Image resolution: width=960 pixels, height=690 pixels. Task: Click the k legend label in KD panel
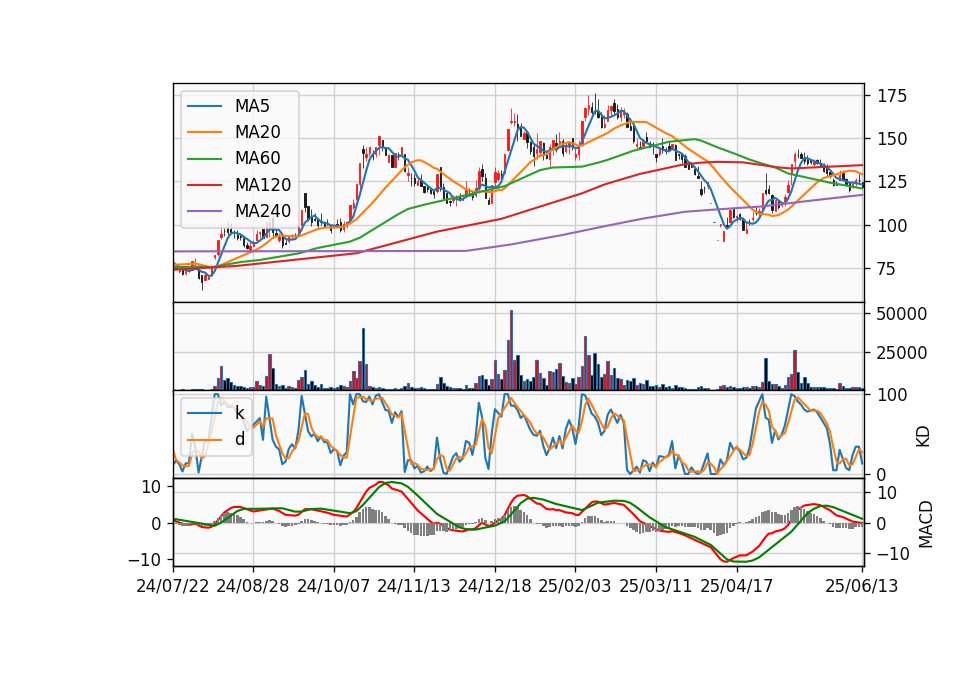pyautogui.click(x=240, y=413)
